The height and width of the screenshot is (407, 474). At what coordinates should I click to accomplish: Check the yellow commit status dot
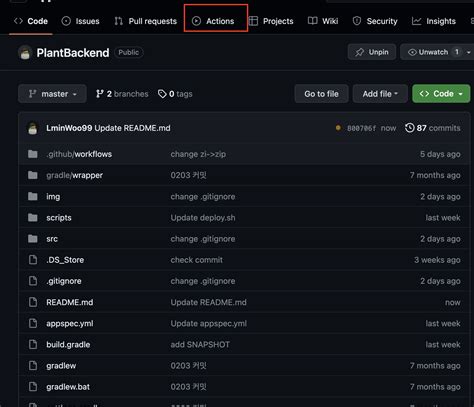coord(338,128)
